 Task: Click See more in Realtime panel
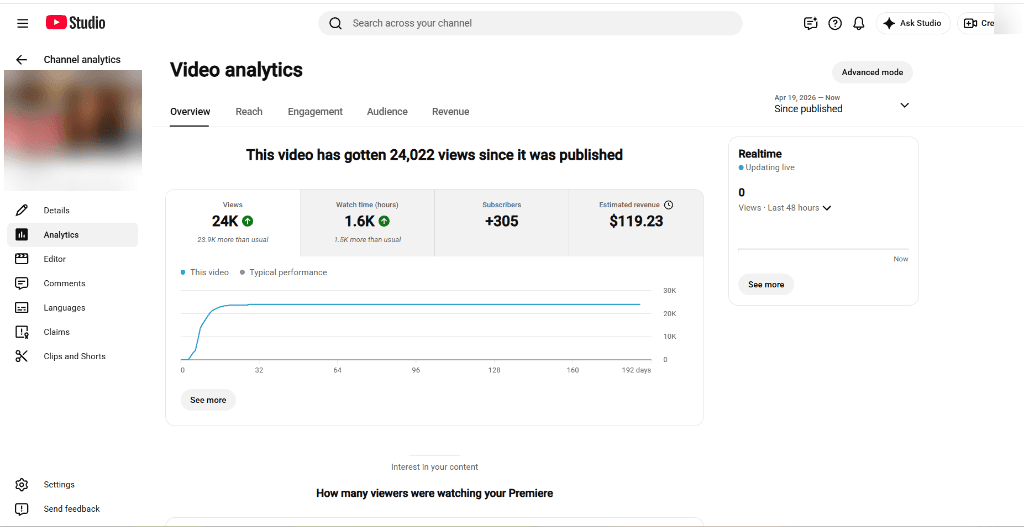coord(766,285)
